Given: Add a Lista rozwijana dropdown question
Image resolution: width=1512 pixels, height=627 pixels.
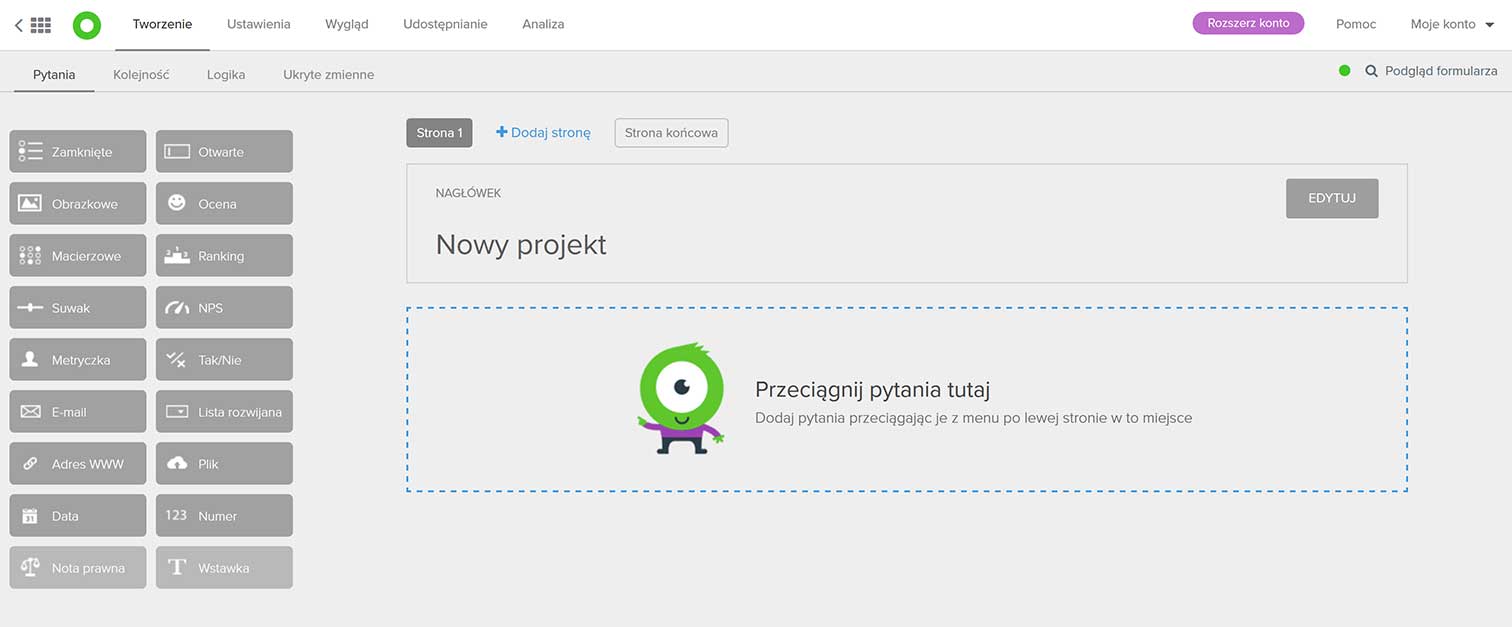Looking at the screenshot, I should click(x=224, y=412).
